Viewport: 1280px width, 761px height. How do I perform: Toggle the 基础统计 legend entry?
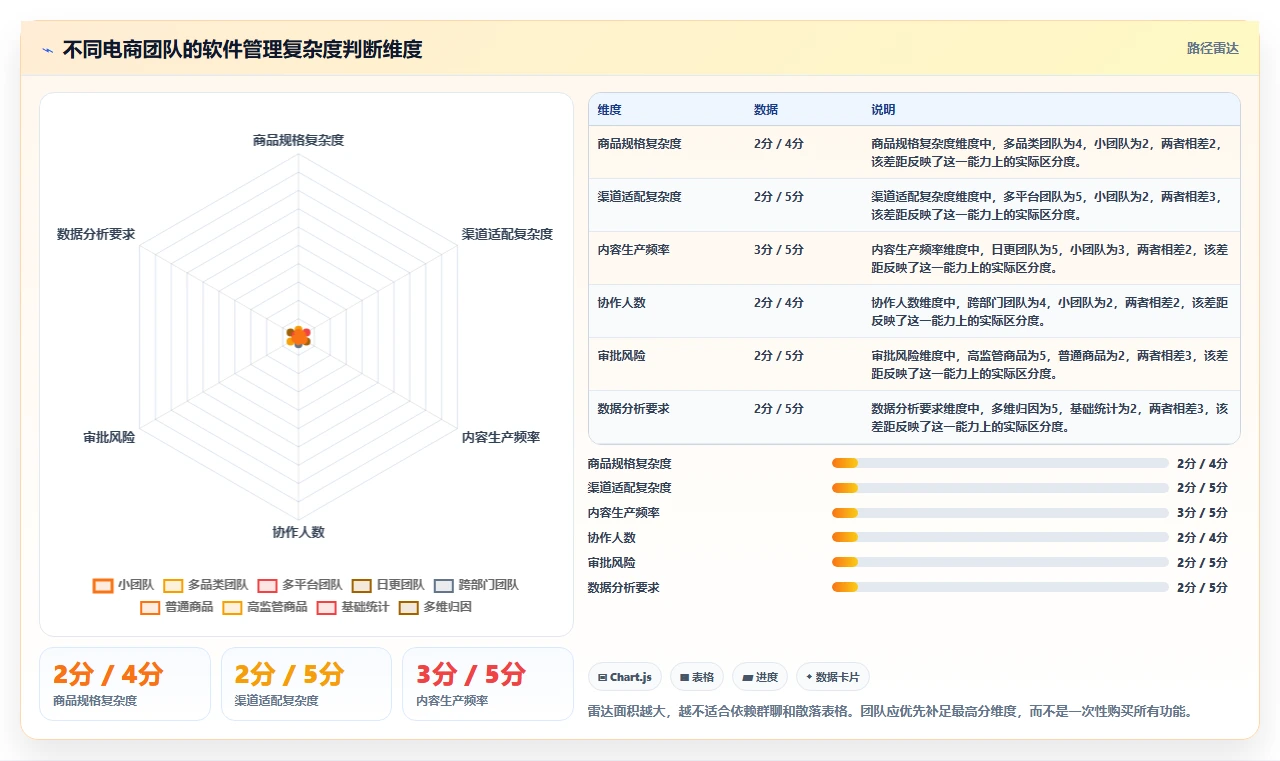(x=352, y=607)
